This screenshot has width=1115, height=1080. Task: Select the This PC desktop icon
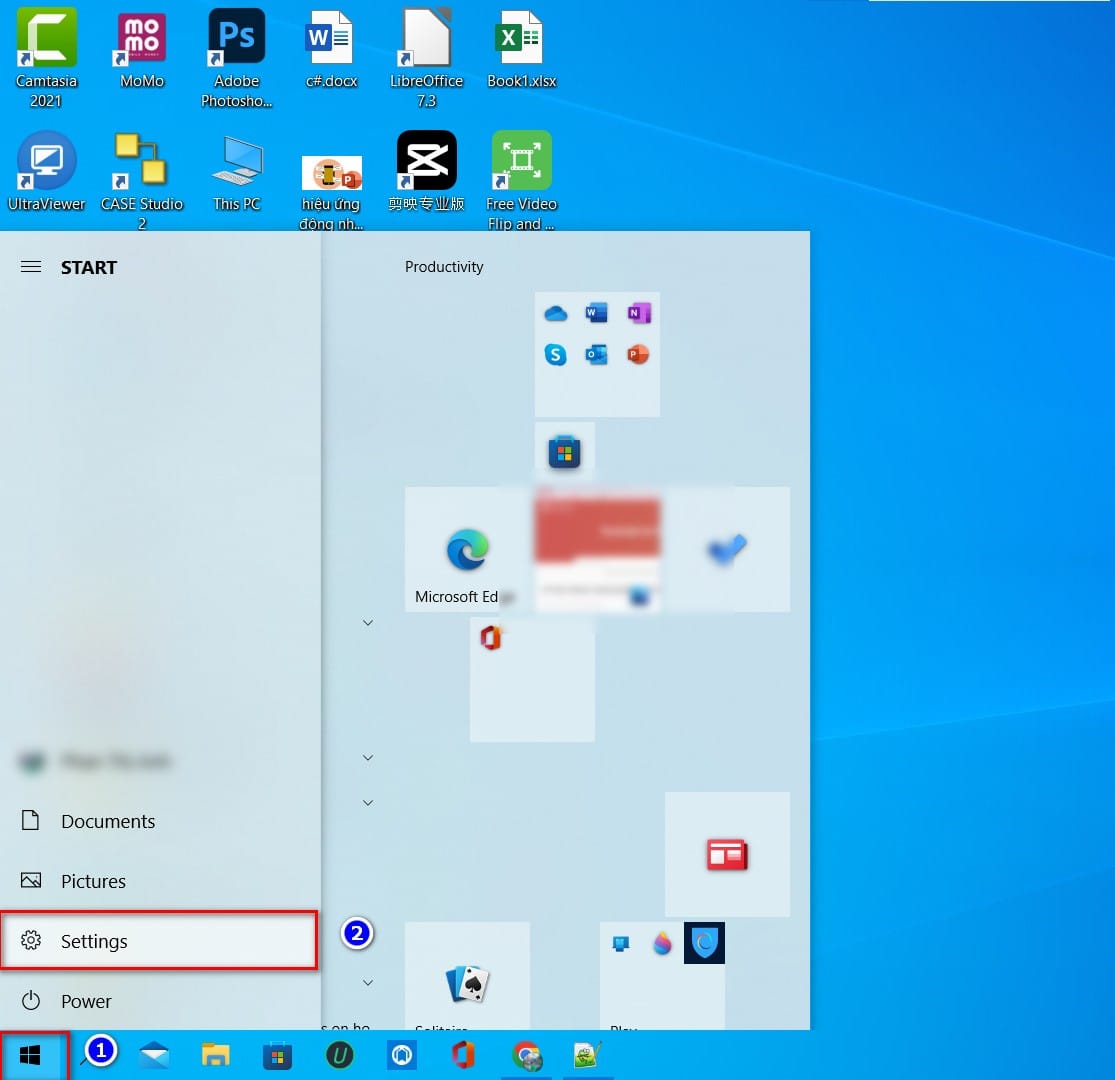click(x=237, y=173)
